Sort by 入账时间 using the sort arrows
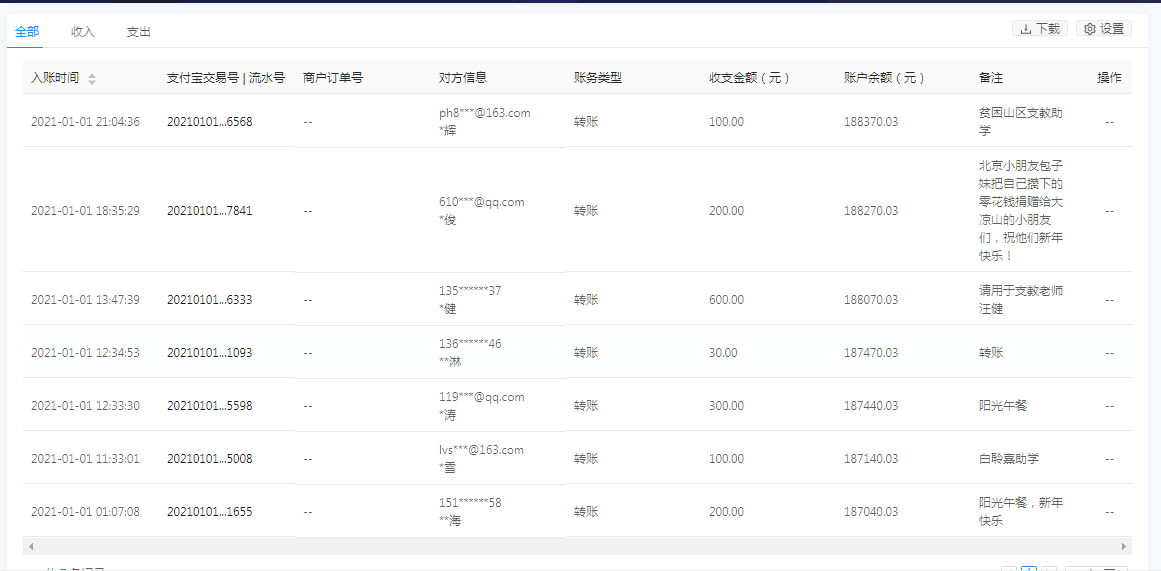The height and width of the screenshot is (571, 1161). 92,79
